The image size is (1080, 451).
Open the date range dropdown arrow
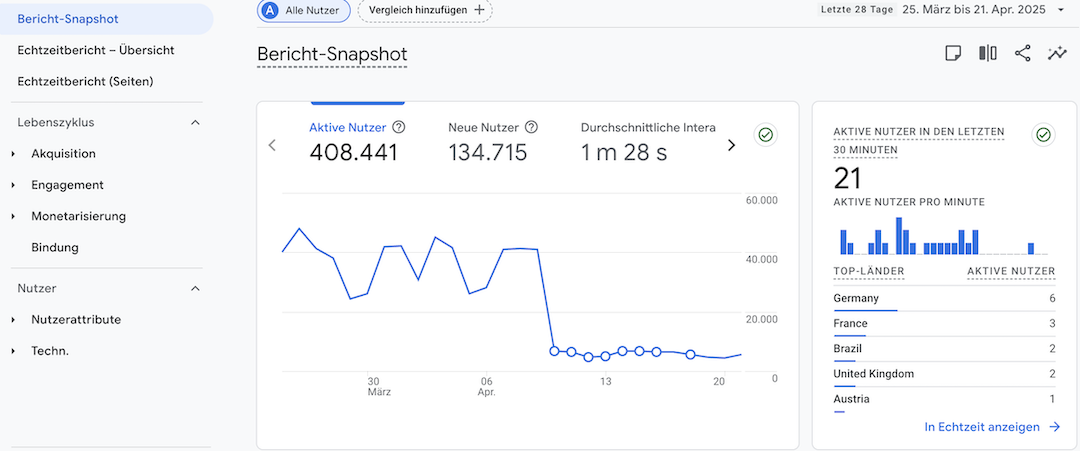pos(1060,10)
